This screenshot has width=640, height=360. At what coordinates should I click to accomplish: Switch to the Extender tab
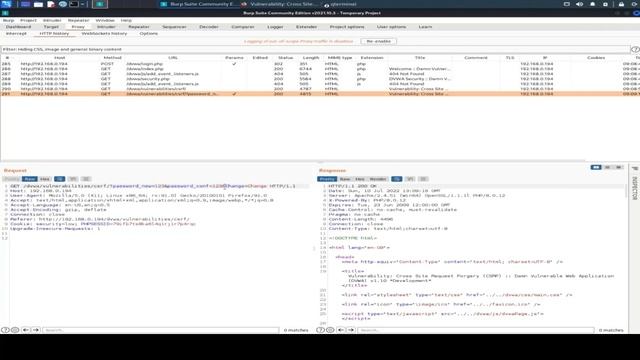click(x=306, y=27)
